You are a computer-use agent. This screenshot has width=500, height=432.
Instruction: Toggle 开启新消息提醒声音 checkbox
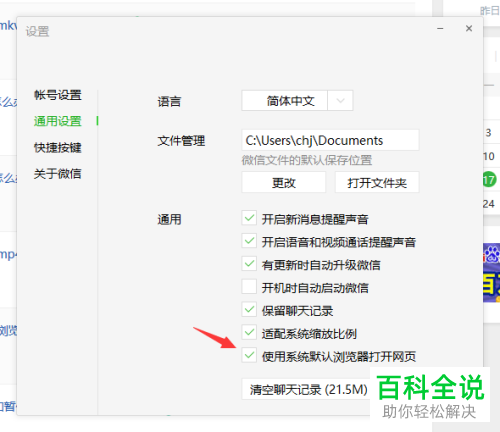tap(249, 218)
